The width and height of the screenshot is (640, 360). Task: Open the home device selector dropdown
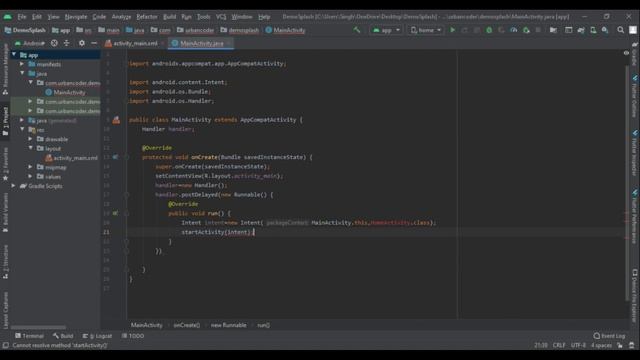(x=425, y=30)
